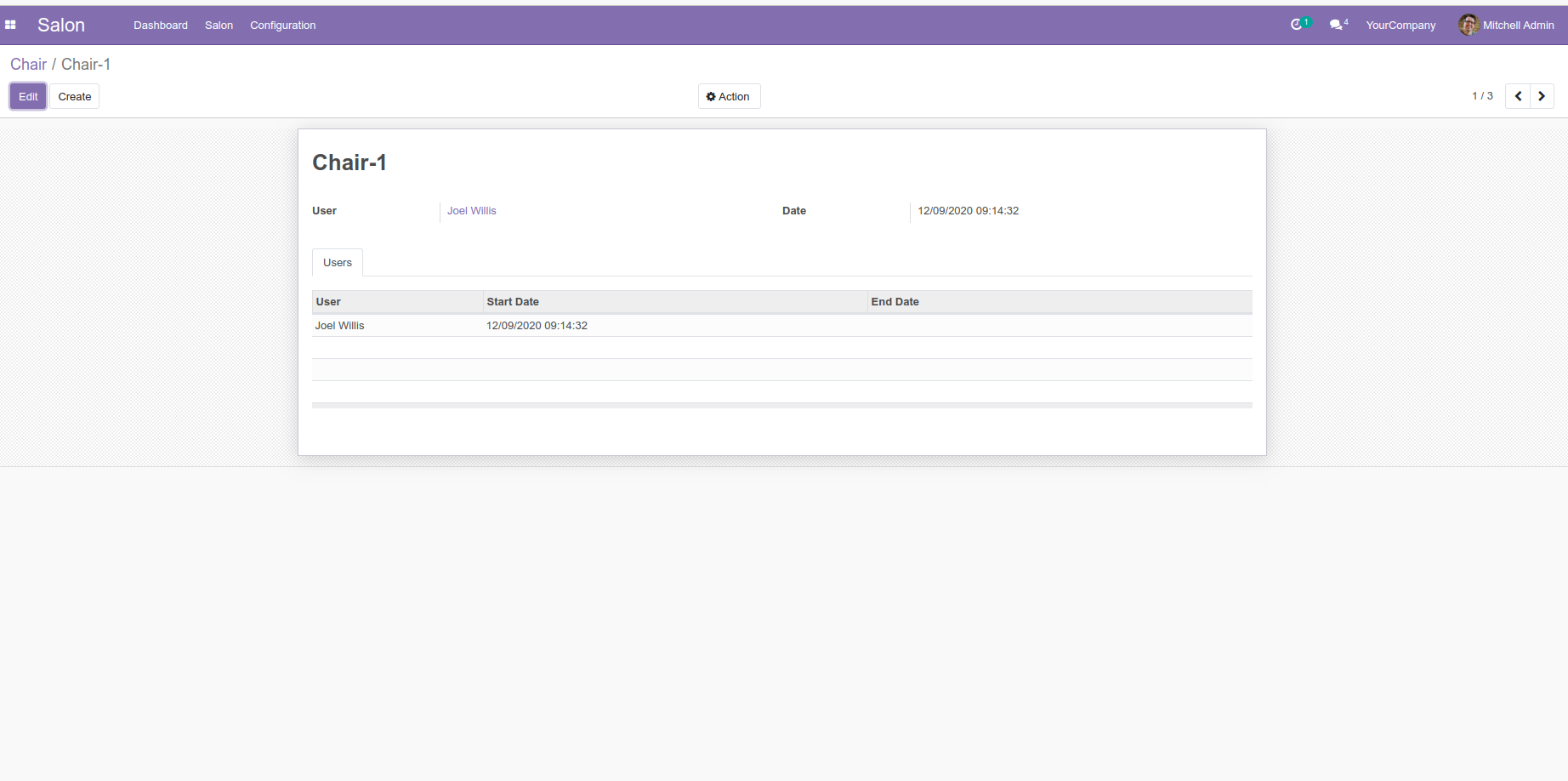1568x781 pixels.
Task: Open the apps grid menu icon
Action: (10, 26)
